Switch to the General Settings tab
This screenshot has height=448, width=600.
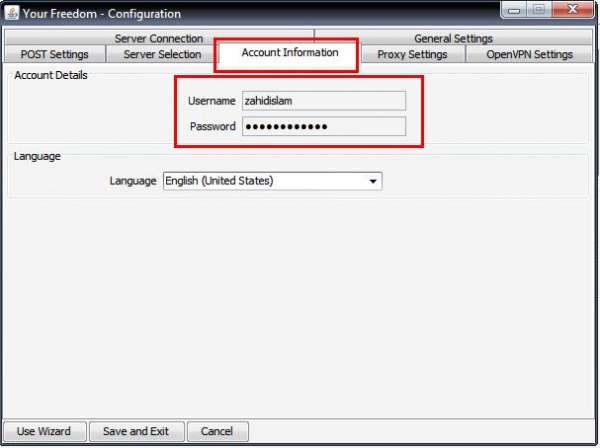point(453,38)
